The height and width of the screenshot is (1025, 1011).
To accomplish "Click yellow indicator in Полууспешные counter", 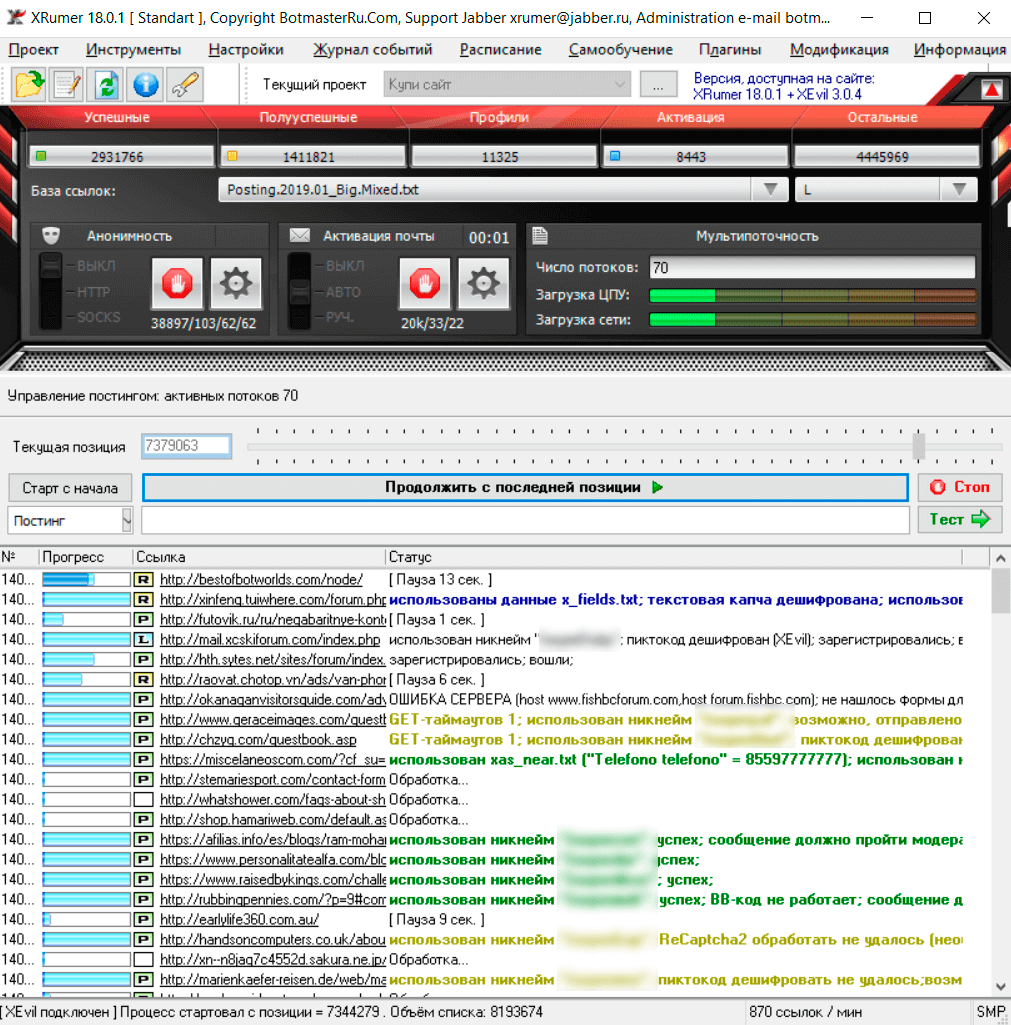I will point(232,156).
